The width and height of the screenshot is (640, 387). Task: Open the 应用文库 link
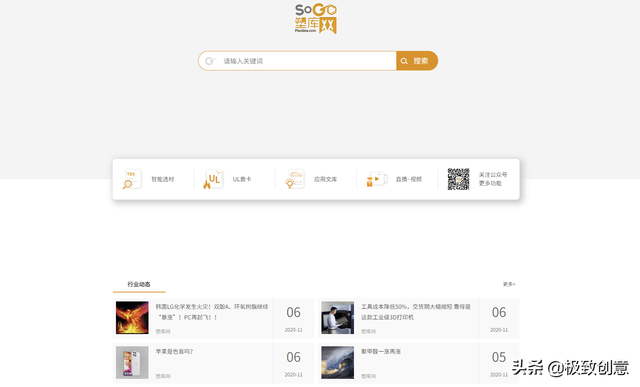click(x=325, y=179)
